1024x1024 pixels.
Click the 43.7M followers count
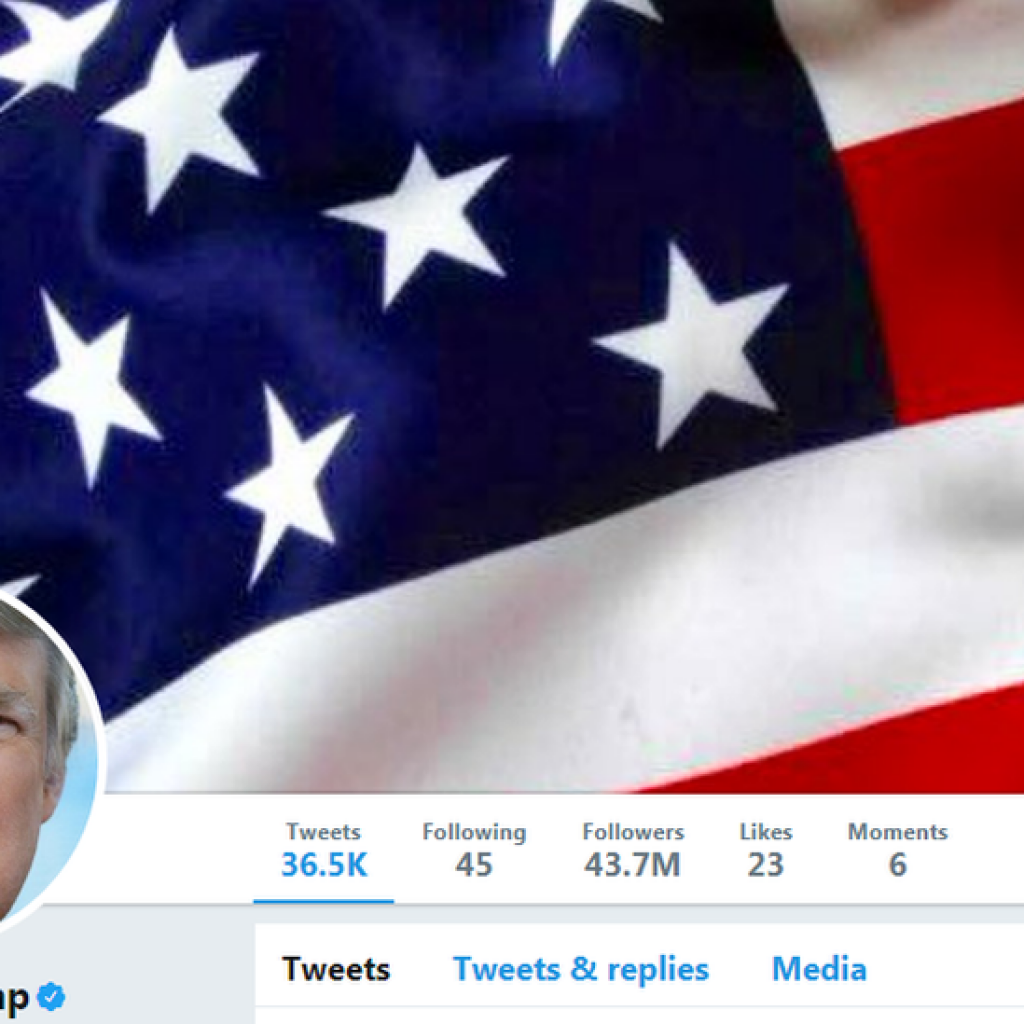coord(632,865)
